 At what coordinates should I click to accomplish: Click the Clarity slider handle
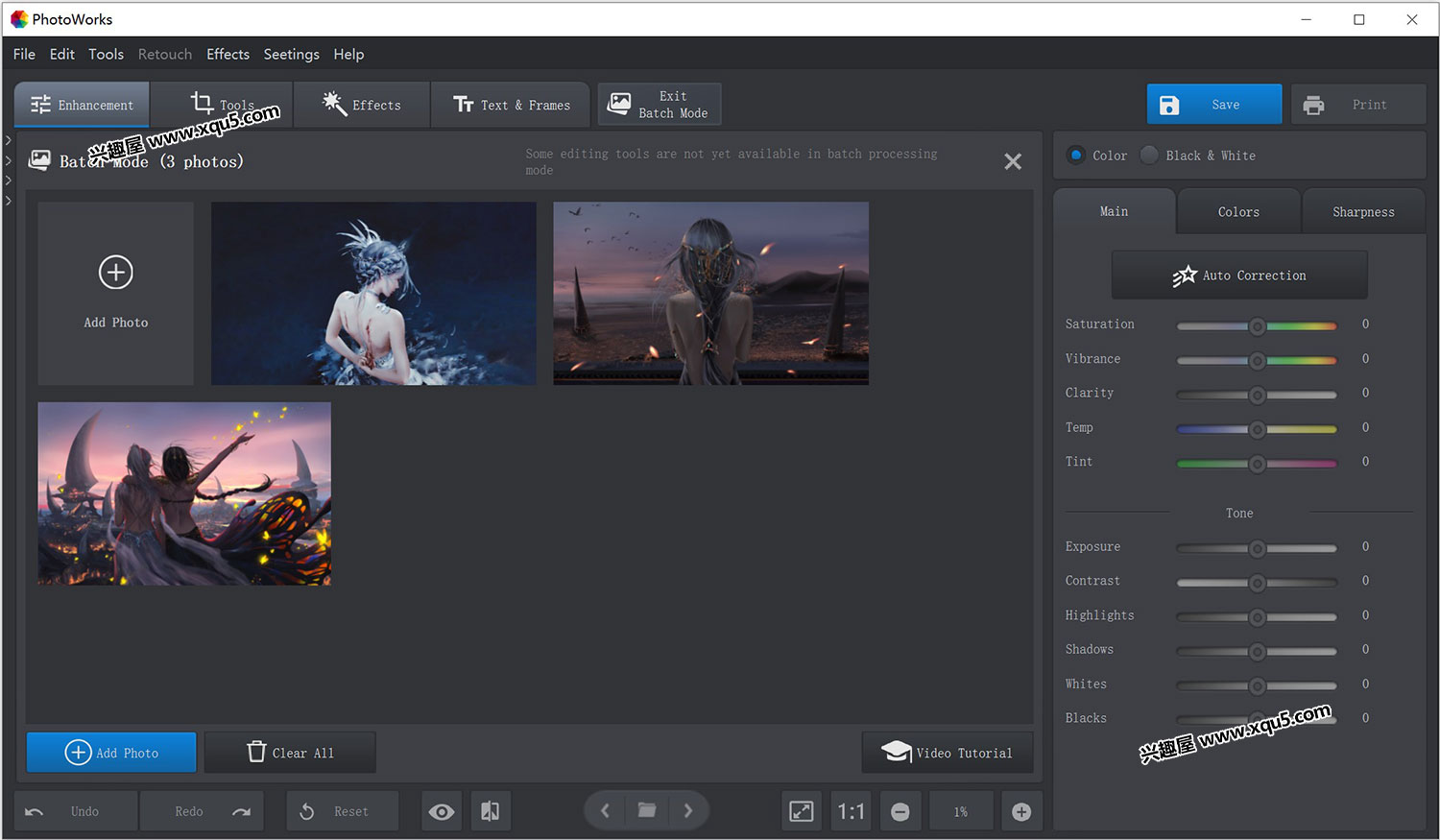(x=1257, y=395)
